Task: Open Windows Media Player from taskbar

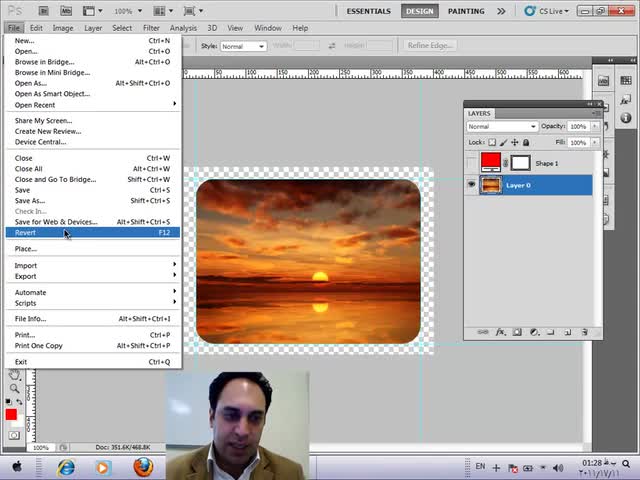Action: tap(103, 467)
